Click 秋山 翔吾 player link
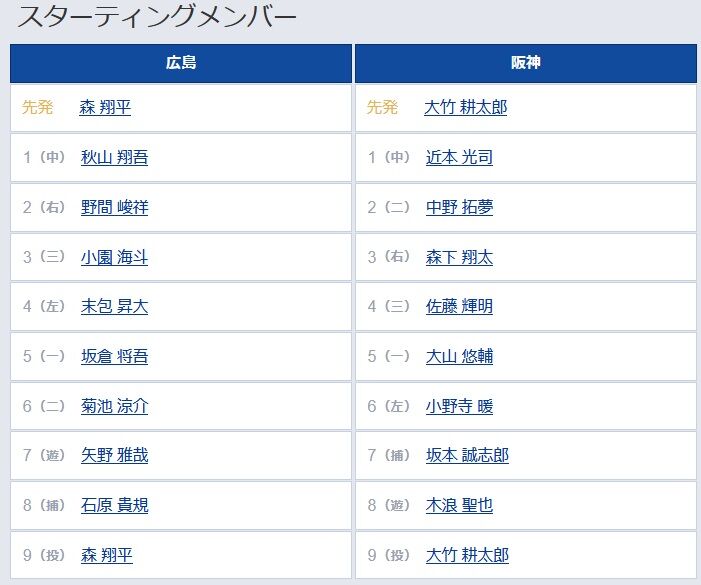The height and width of the screenshot is (585, 701). pos(114,157)
